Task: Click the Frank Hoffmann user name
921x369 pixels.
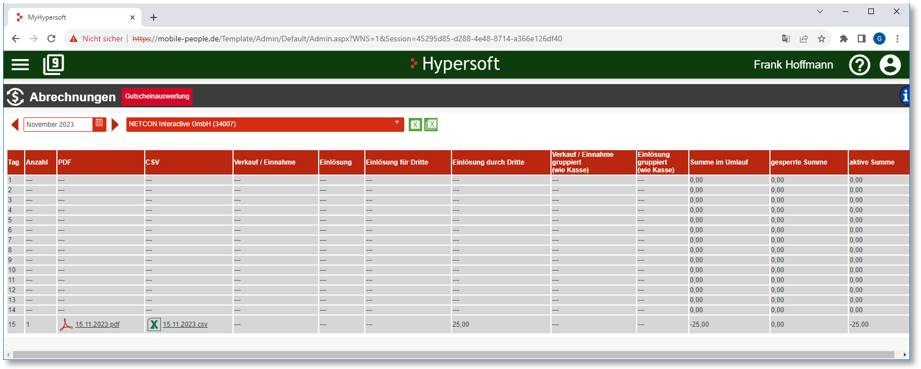Action: [793, 65]
